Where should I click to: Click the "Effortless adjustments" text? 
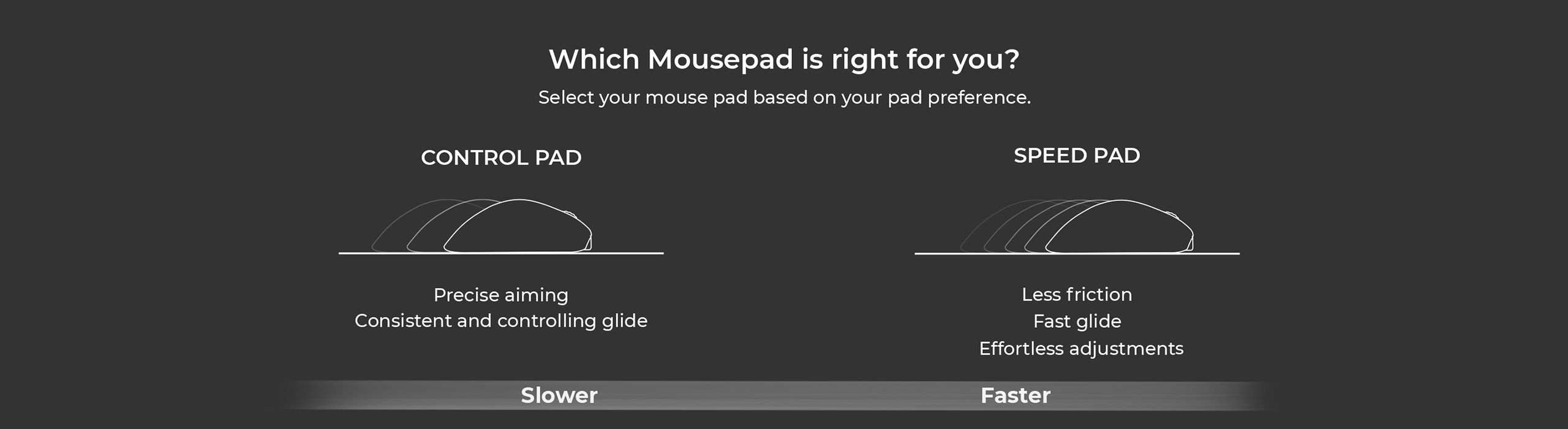pyautogui.click(x=1081, y=348)
